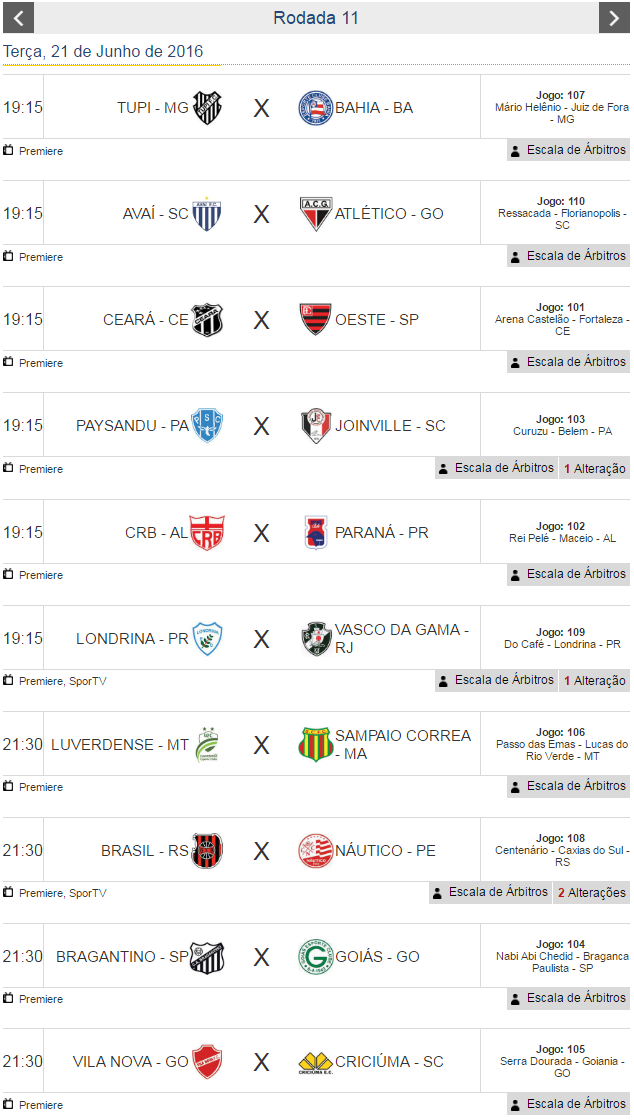Click the Vasco da Gama crest
Viewport: 634px width, 1120px height.
(315, 638)
